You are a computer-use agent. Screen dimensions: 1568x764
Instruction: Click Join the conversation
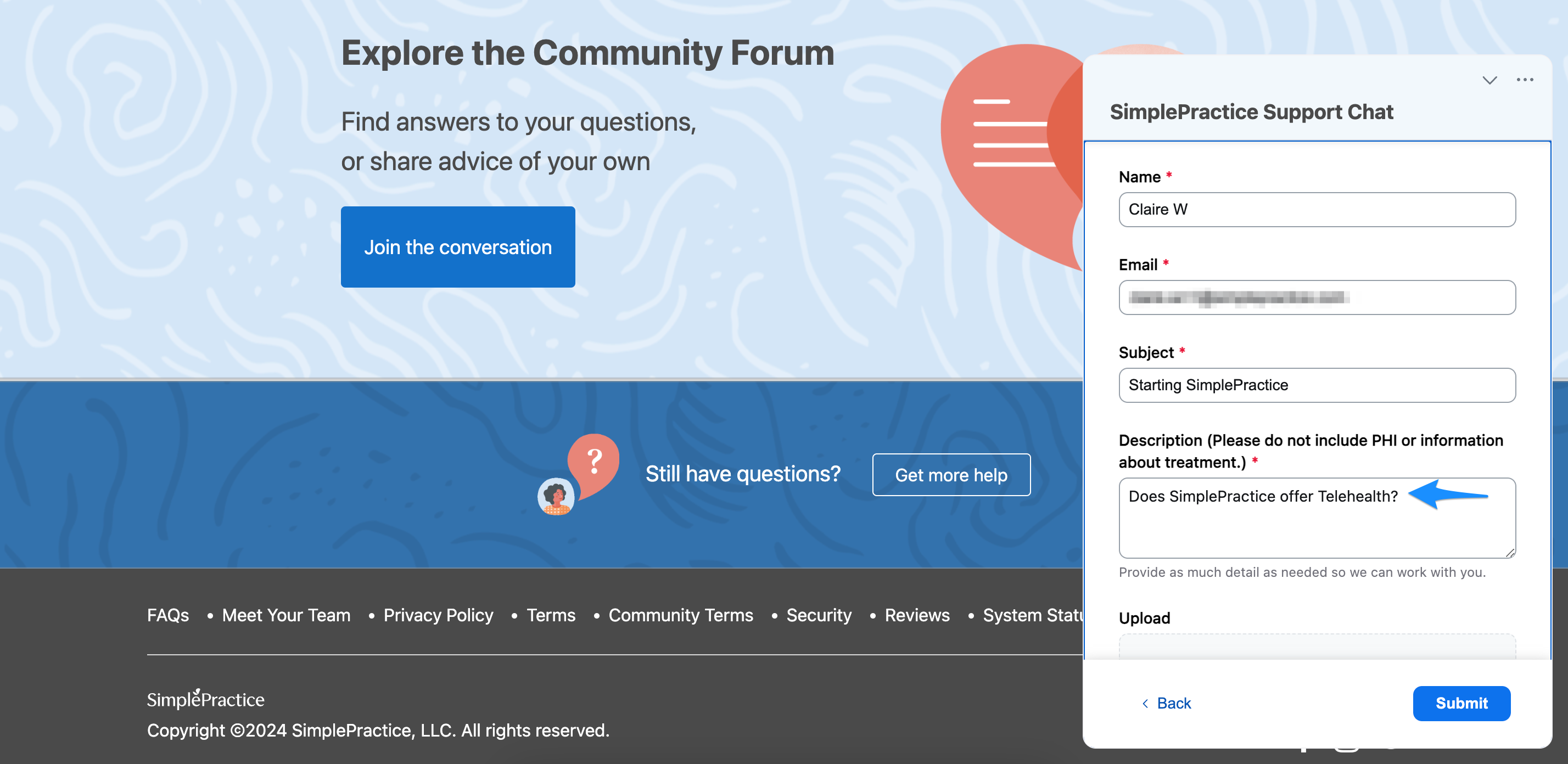click(458, 246)
